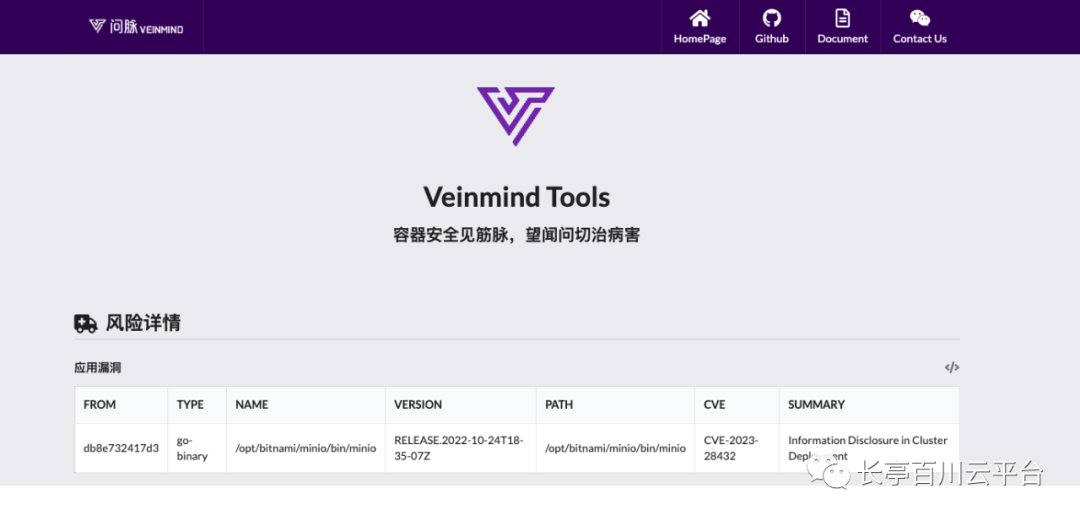
Task: Click the 应用漏洞 table title
Action: tap(98, 368)
